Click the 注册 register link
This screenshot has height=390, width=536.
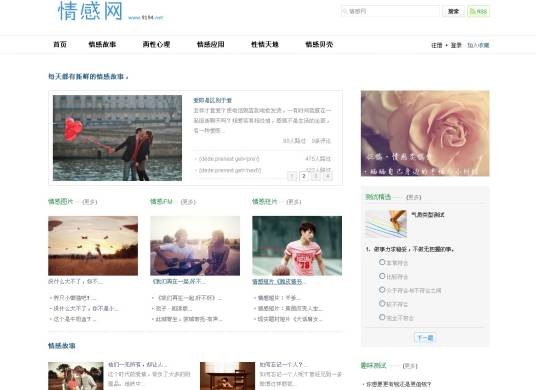[437, 45]
